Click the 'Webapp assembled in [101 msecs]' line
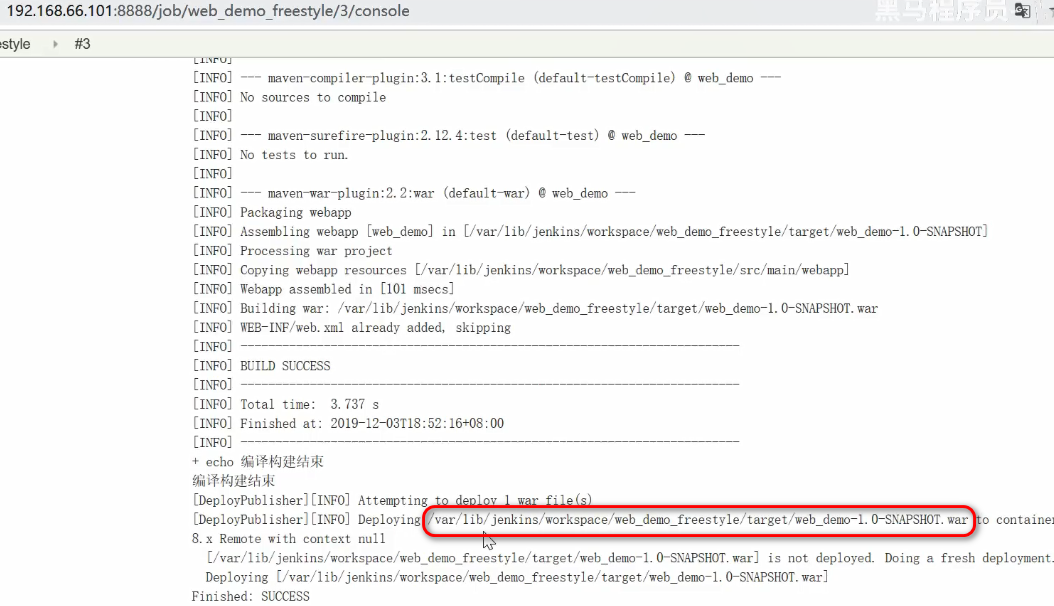The width and height of the screenshot is (1054, 606). pos(323,290)
